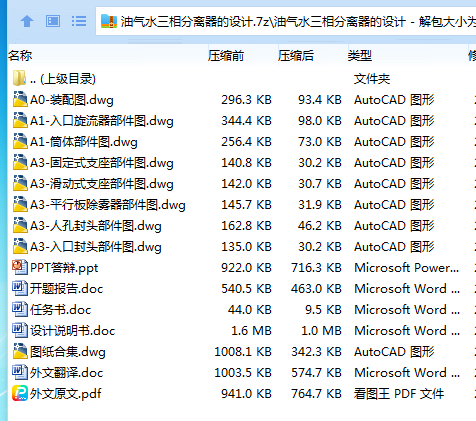Select the file name A1-筒体部件图.dwg

point(84,142)
